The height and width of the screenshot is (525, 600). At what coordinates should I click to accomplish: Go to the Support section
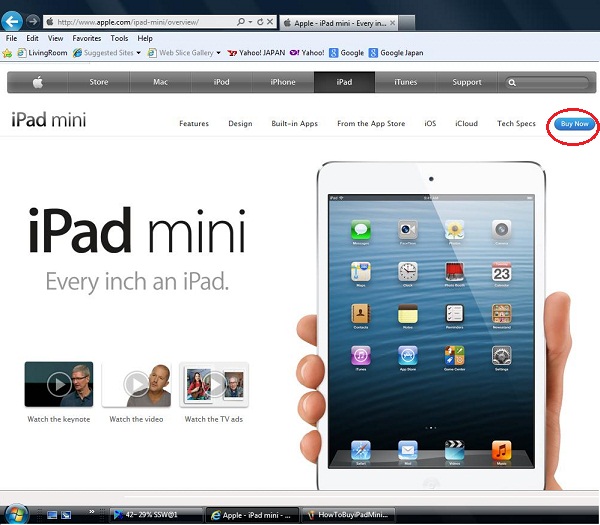467,82
